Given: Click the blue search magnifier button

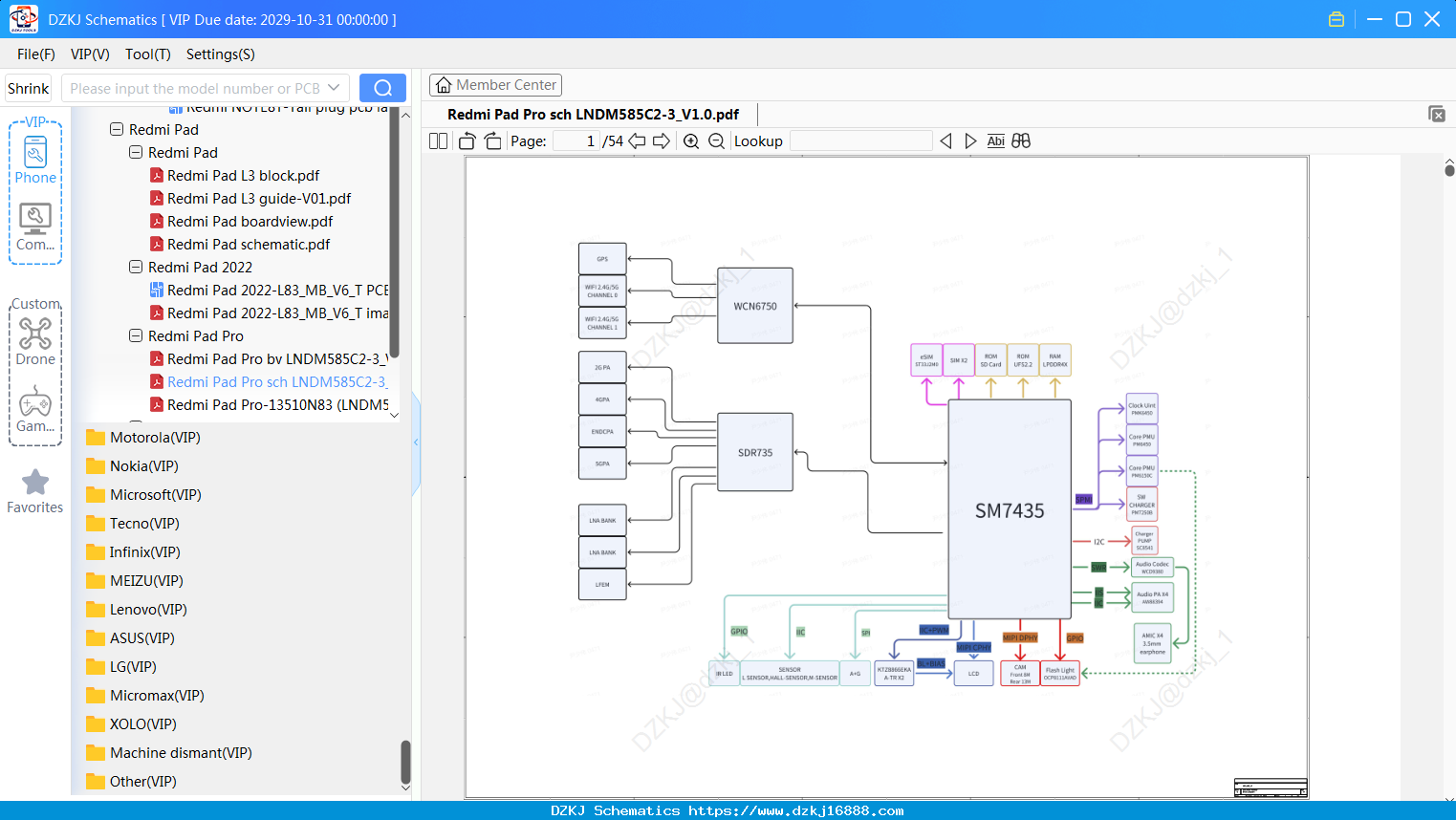Looking at the screenshot, I should [382, 88].
